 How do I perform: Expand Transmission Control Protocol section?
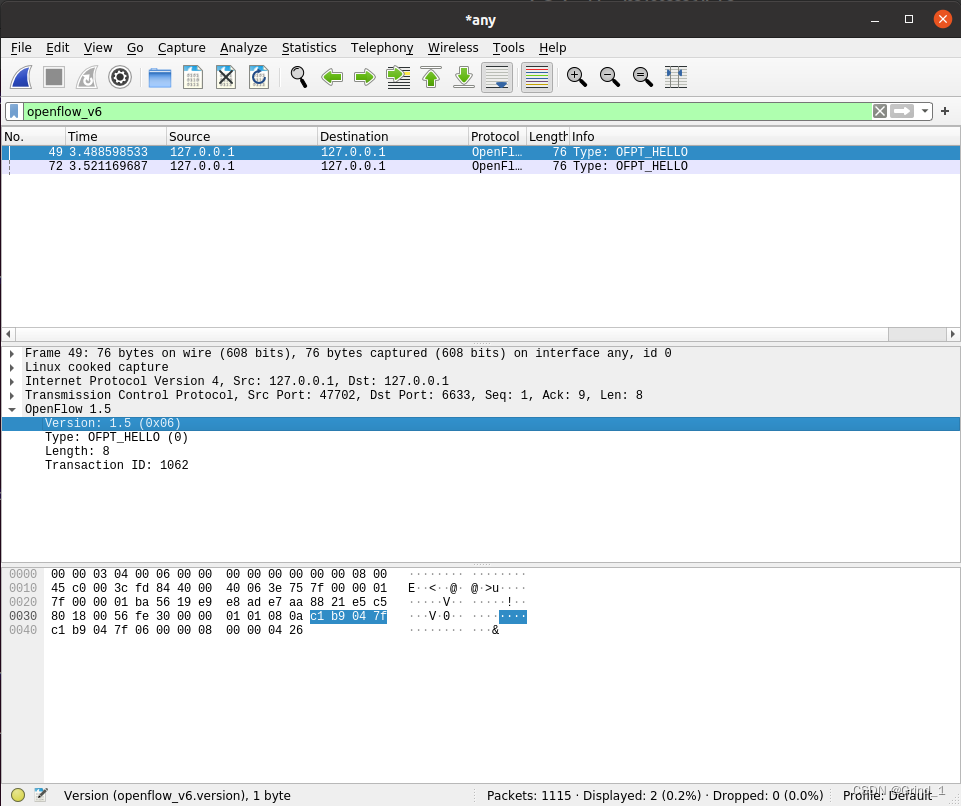coord(12,395)
